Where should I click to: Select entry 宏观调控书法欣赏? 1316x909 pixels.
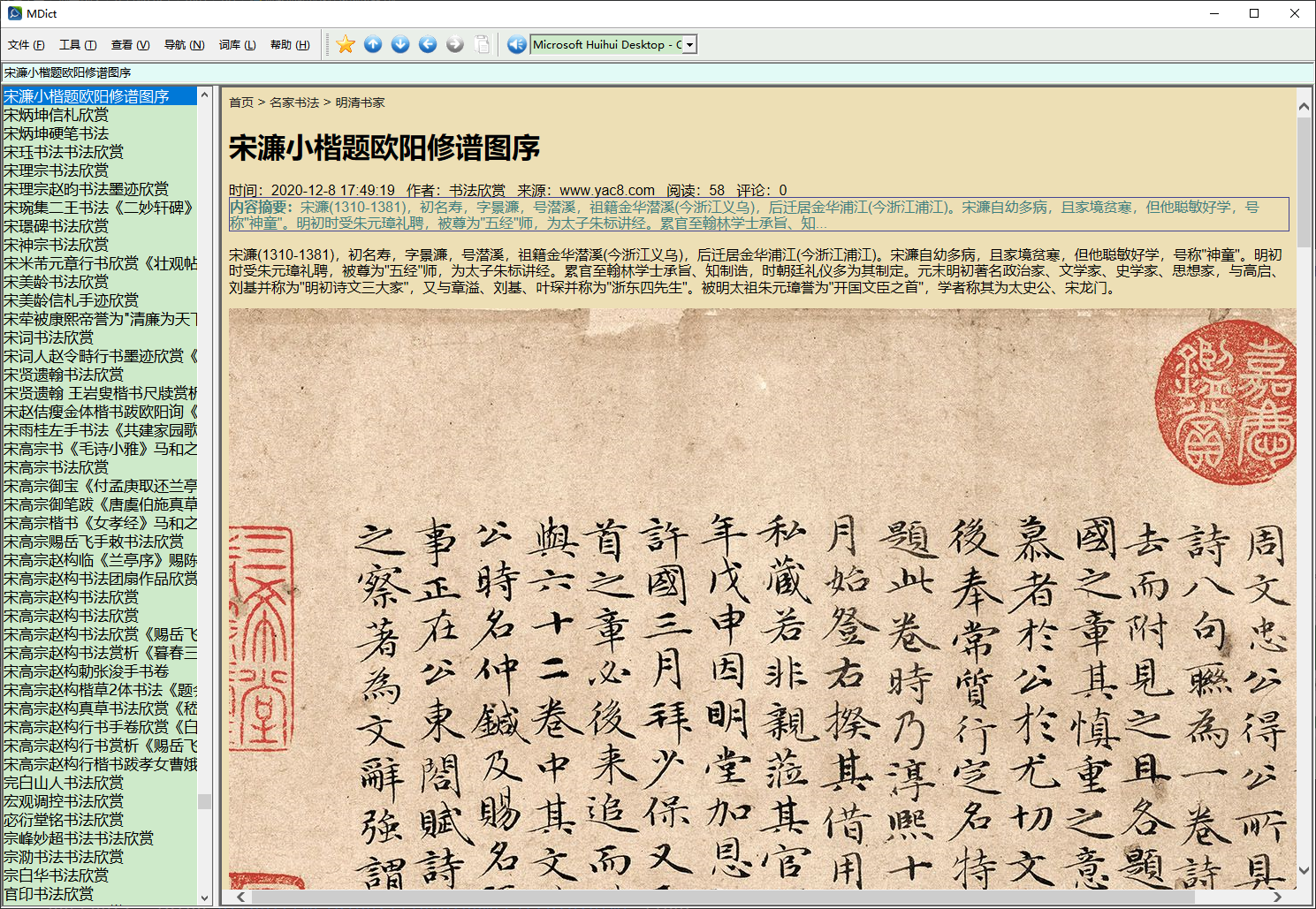[x=64, y=801]
